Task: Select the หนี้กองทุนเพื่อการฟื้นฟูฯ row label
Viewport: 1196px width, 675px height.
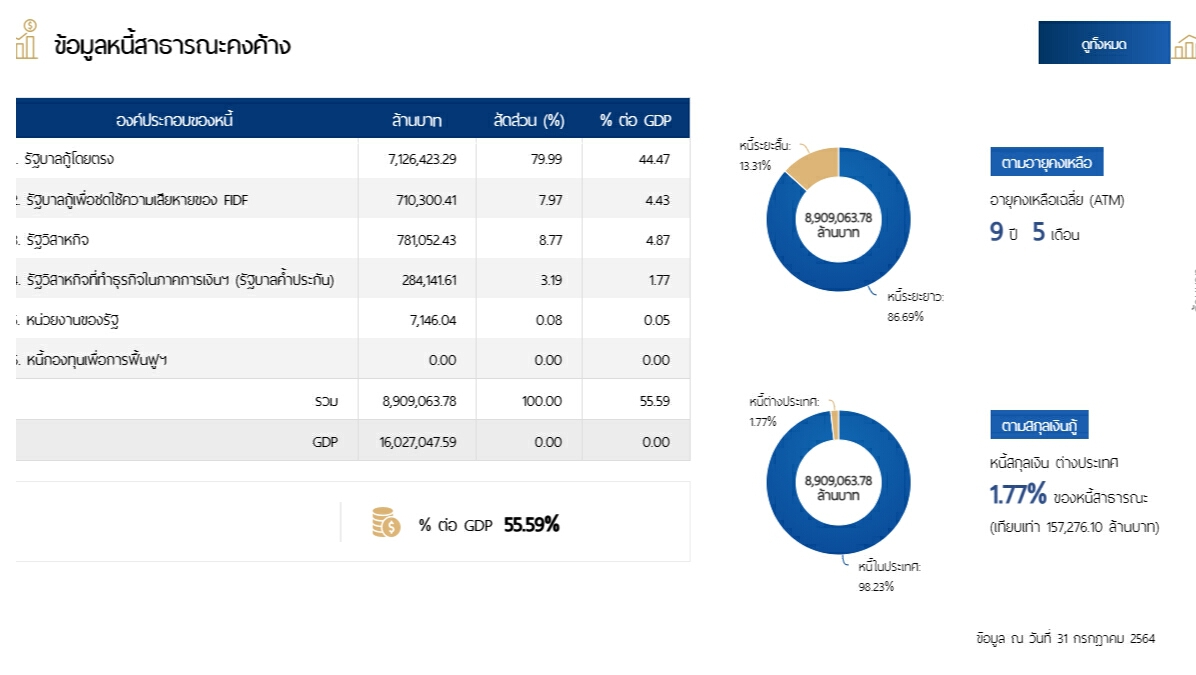Action: pyautogui.click(x=96, y=359)
